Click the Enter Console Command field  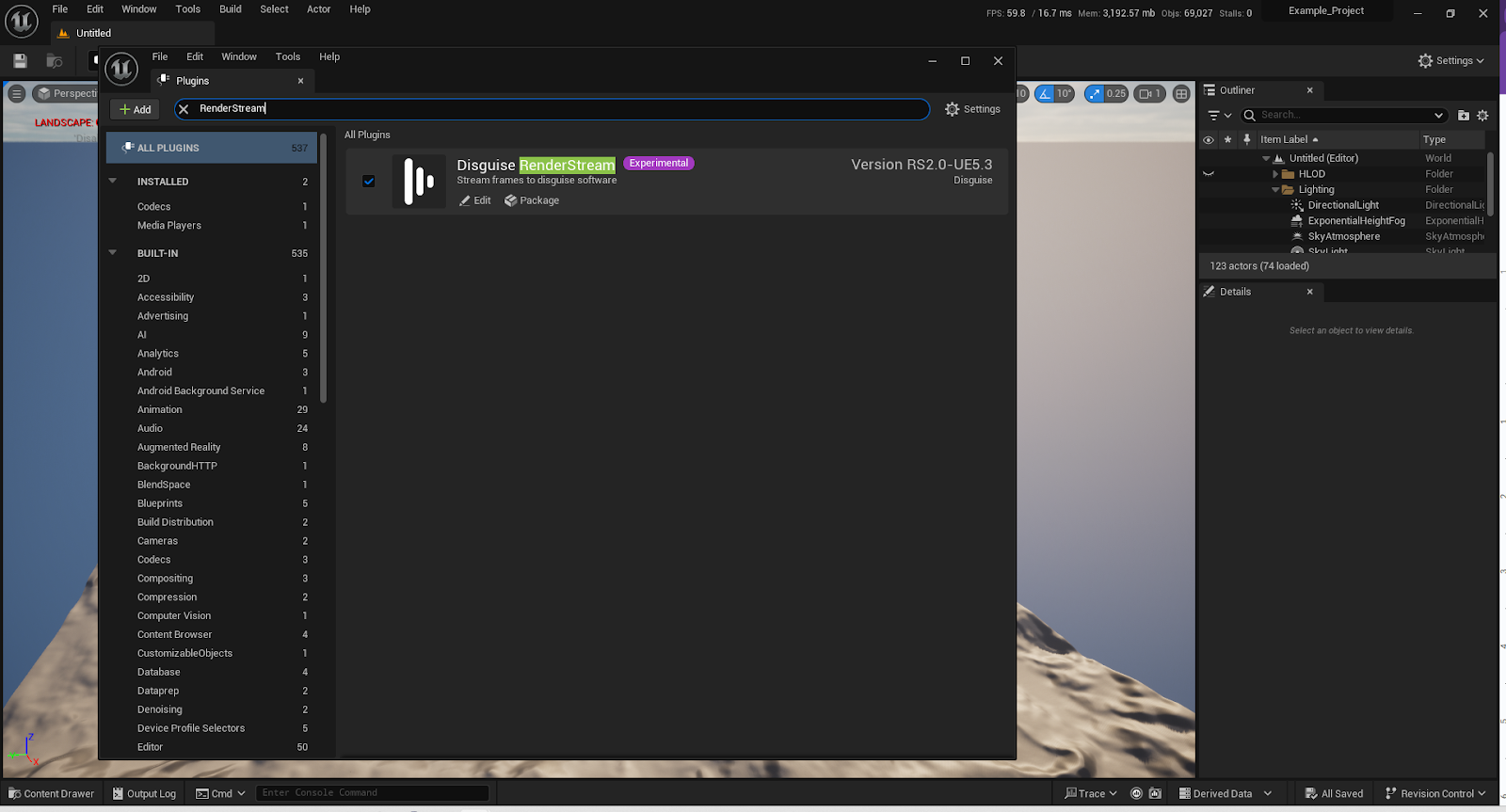(x=373, y=793)
